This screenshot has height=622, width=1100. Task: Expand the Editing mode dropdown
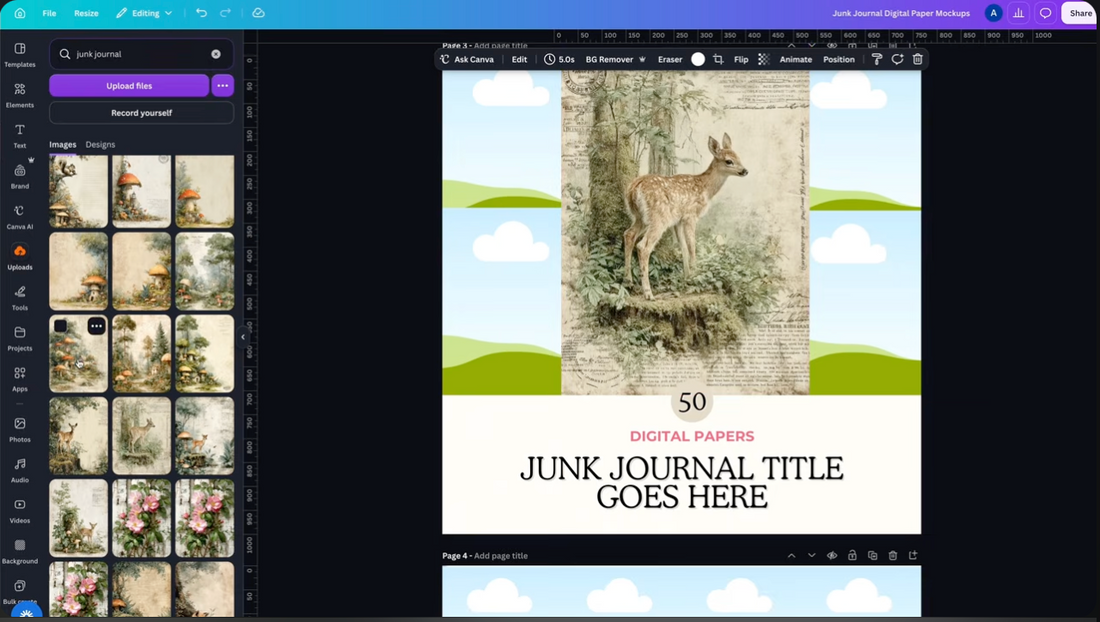coord(144,13)
